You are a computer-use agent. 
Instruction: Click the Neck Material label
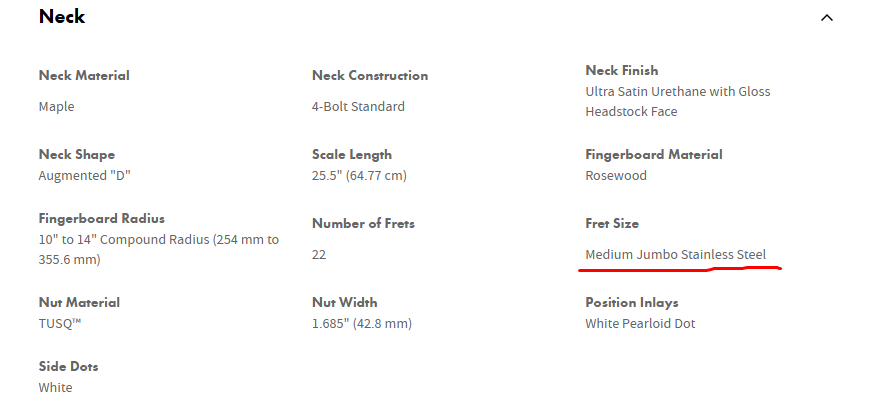(x=84, y=75)
